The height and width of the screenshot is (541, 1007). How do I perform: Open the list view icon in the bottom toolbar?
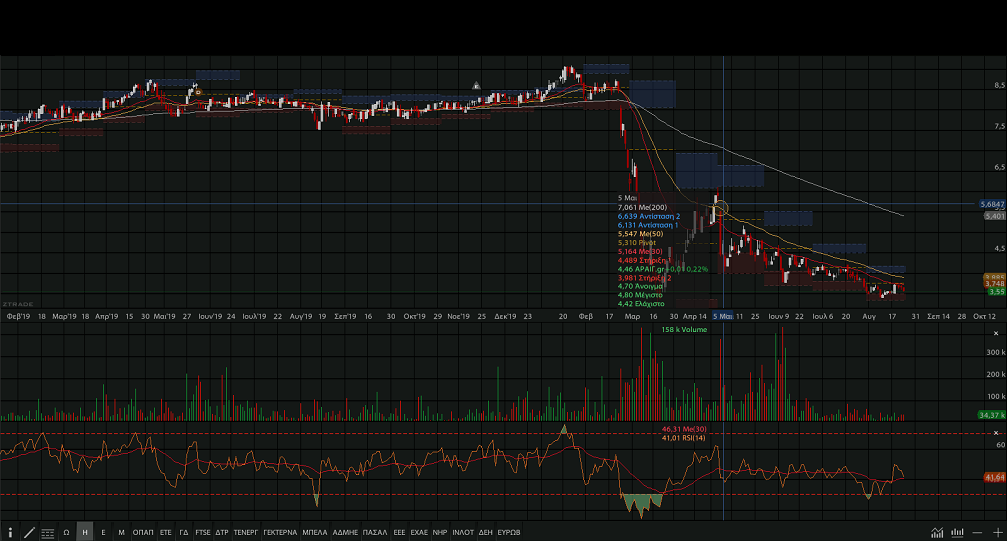pyautogui.click(x=47, y=533)
